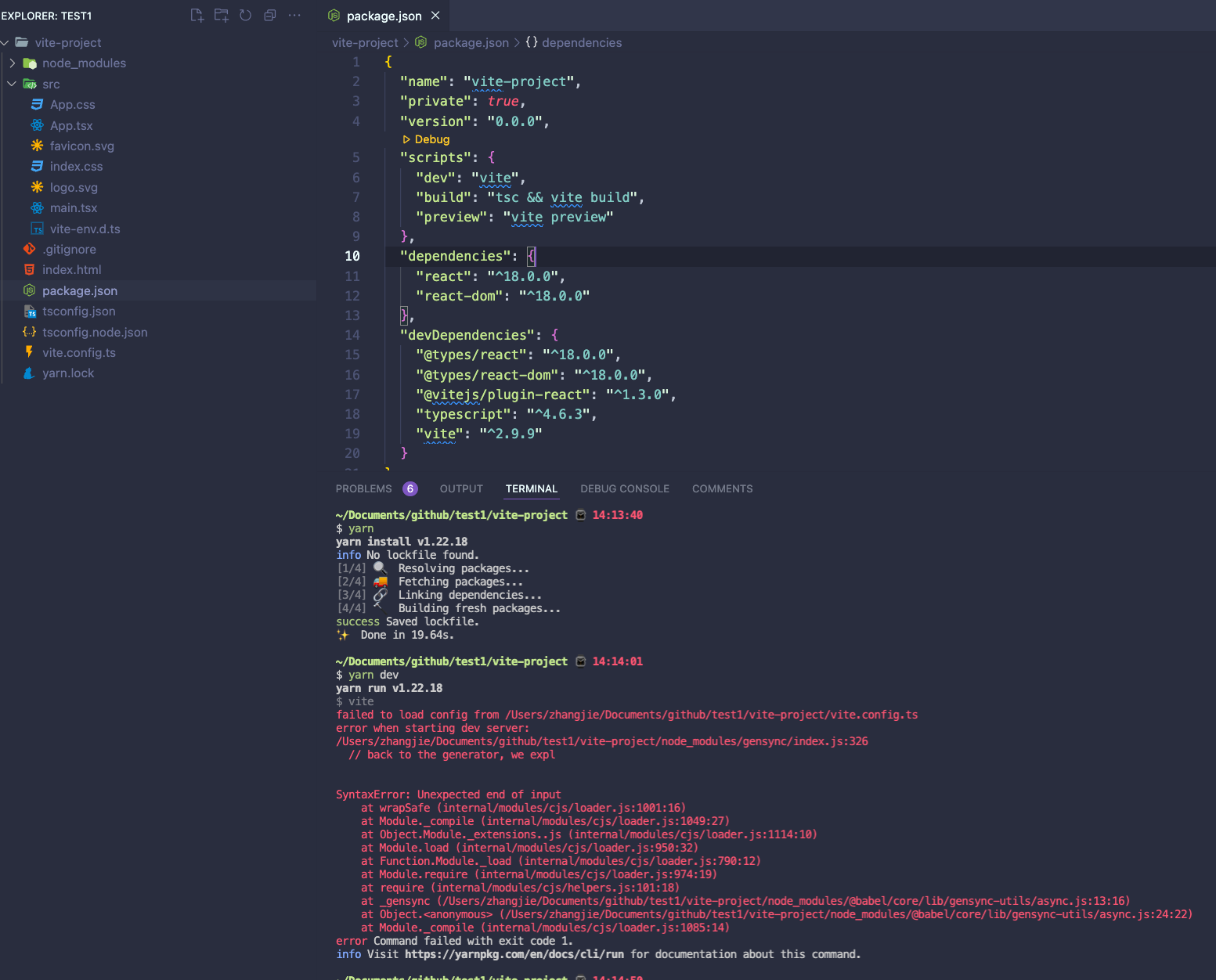This screenshot has height=980, width=1216.
Task: Select package.json in the file tree
Action: [158, 290]
